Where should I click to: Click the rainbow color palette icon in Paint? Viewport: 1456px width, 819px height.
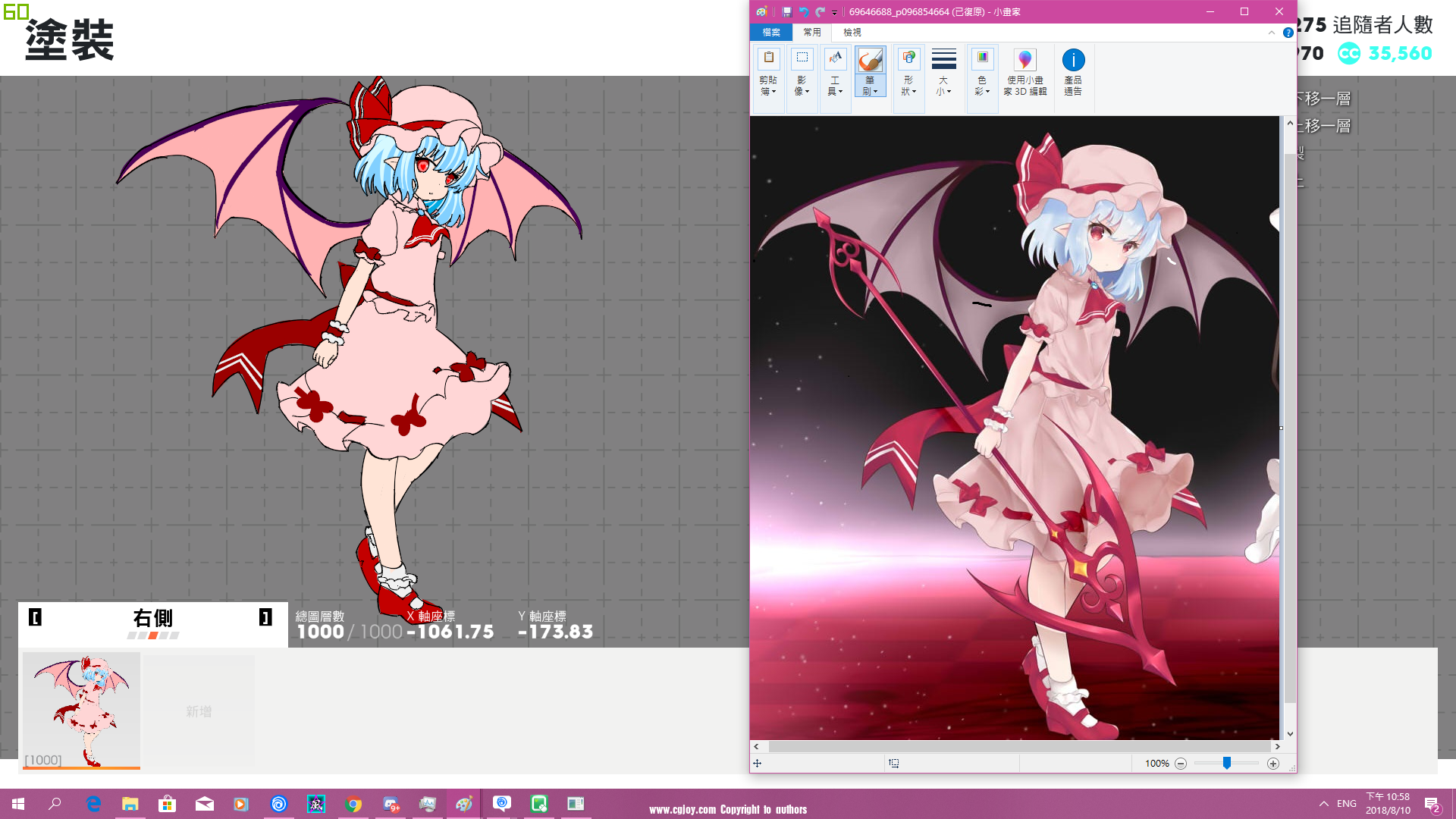tap(982, 58)
